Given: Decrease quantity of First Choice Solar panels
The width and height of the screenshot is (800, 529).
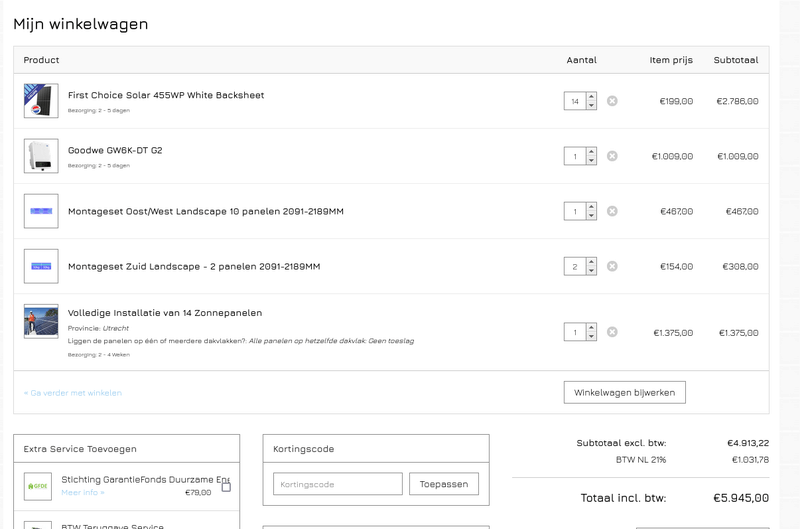Looking at the screenshot, I should pos(591,105).
